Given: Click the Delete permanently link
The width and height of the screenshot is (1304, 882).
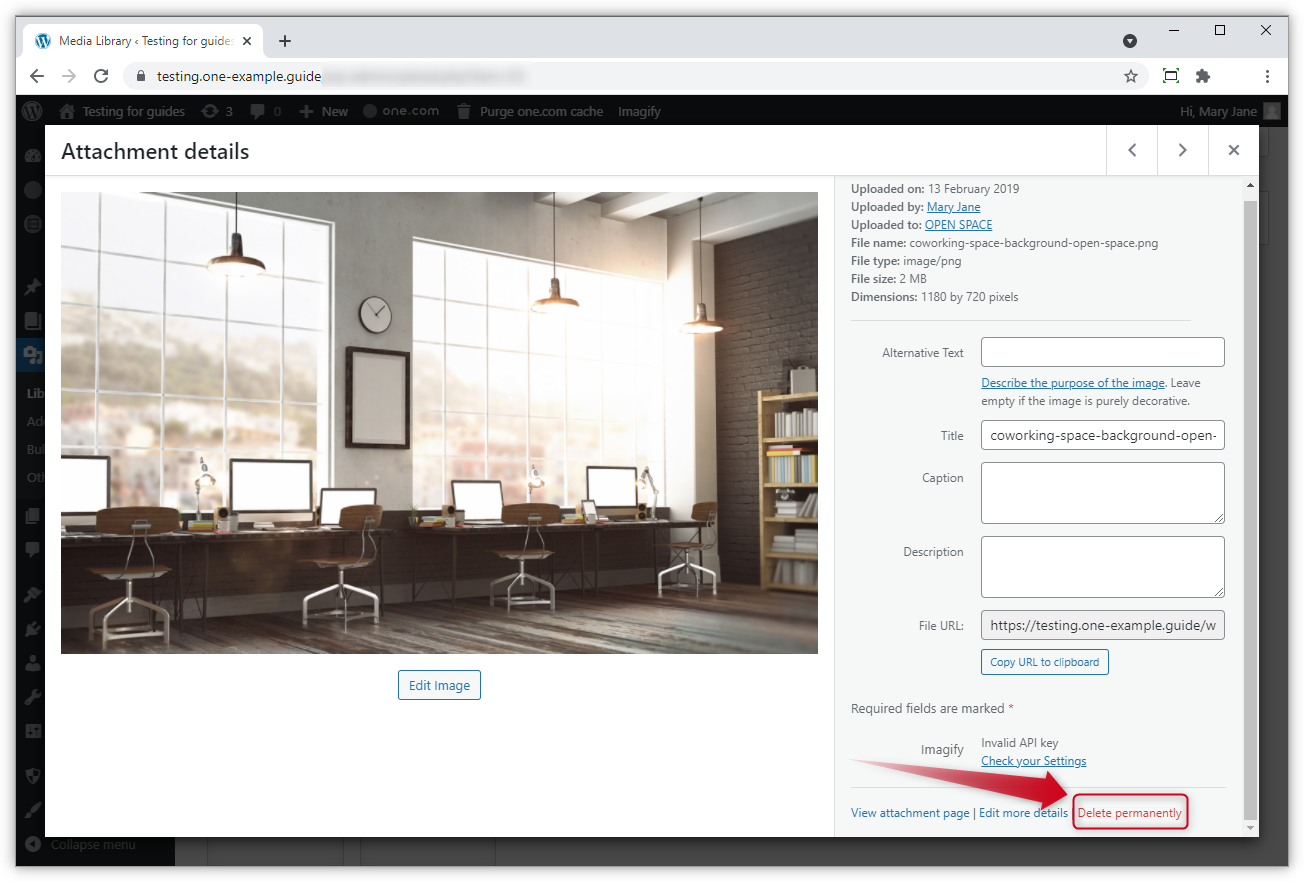Looking at the screenshot, I should [1130, 812].
